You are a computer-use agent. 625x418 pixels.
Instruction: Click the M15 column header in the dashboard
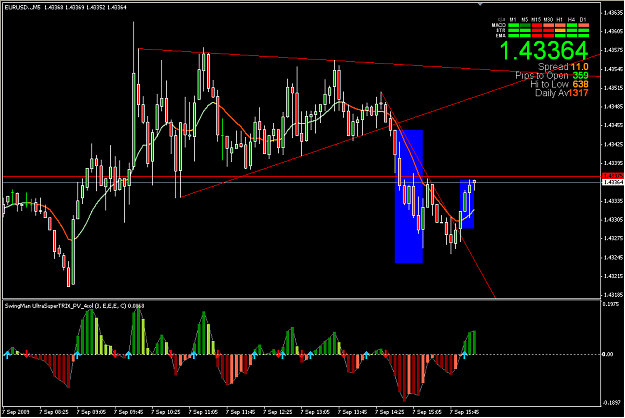[537, 20]
